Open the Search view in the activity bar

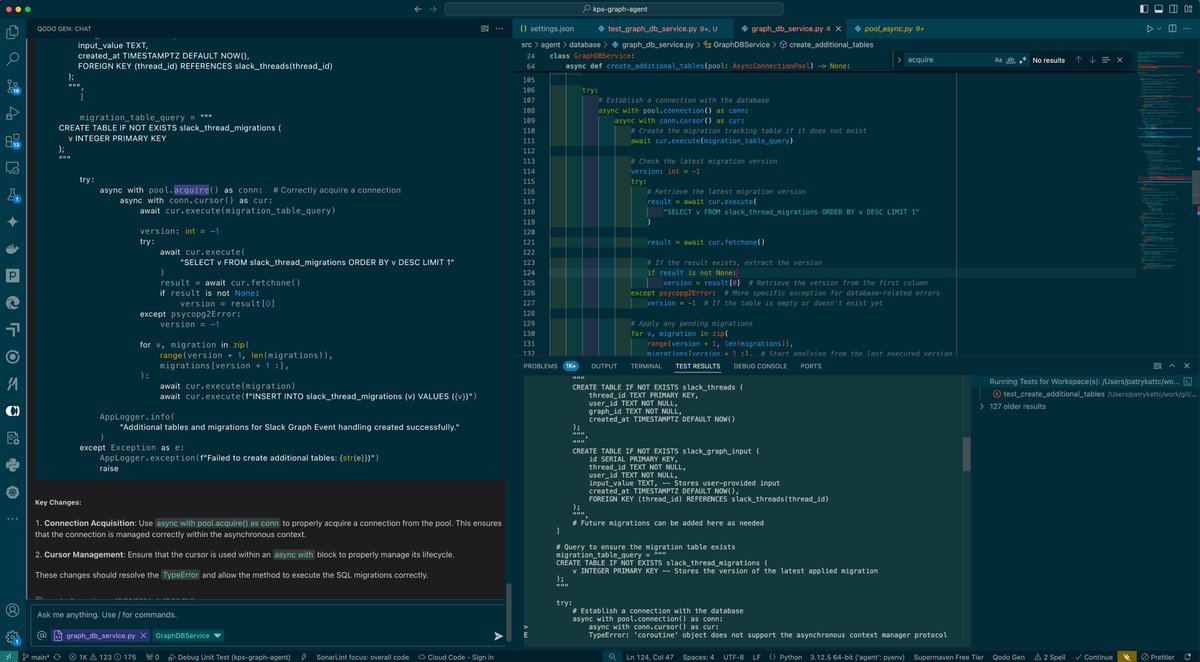coord(13,59)
